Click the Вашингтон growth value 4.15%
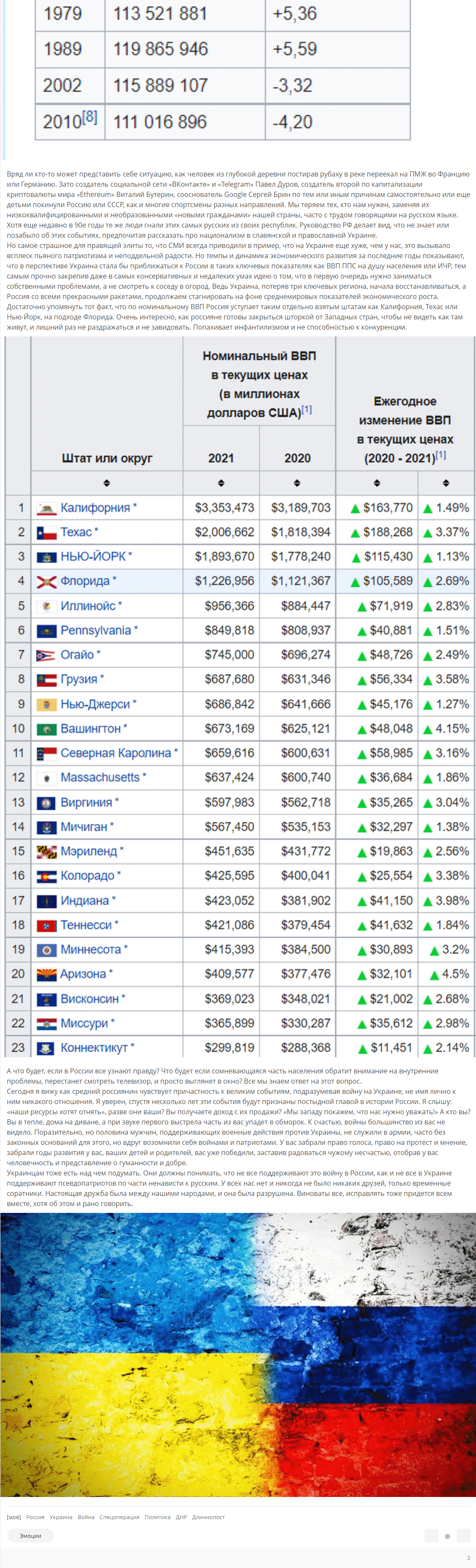This screenshot has width=476, height=1568. pos(452,729)
